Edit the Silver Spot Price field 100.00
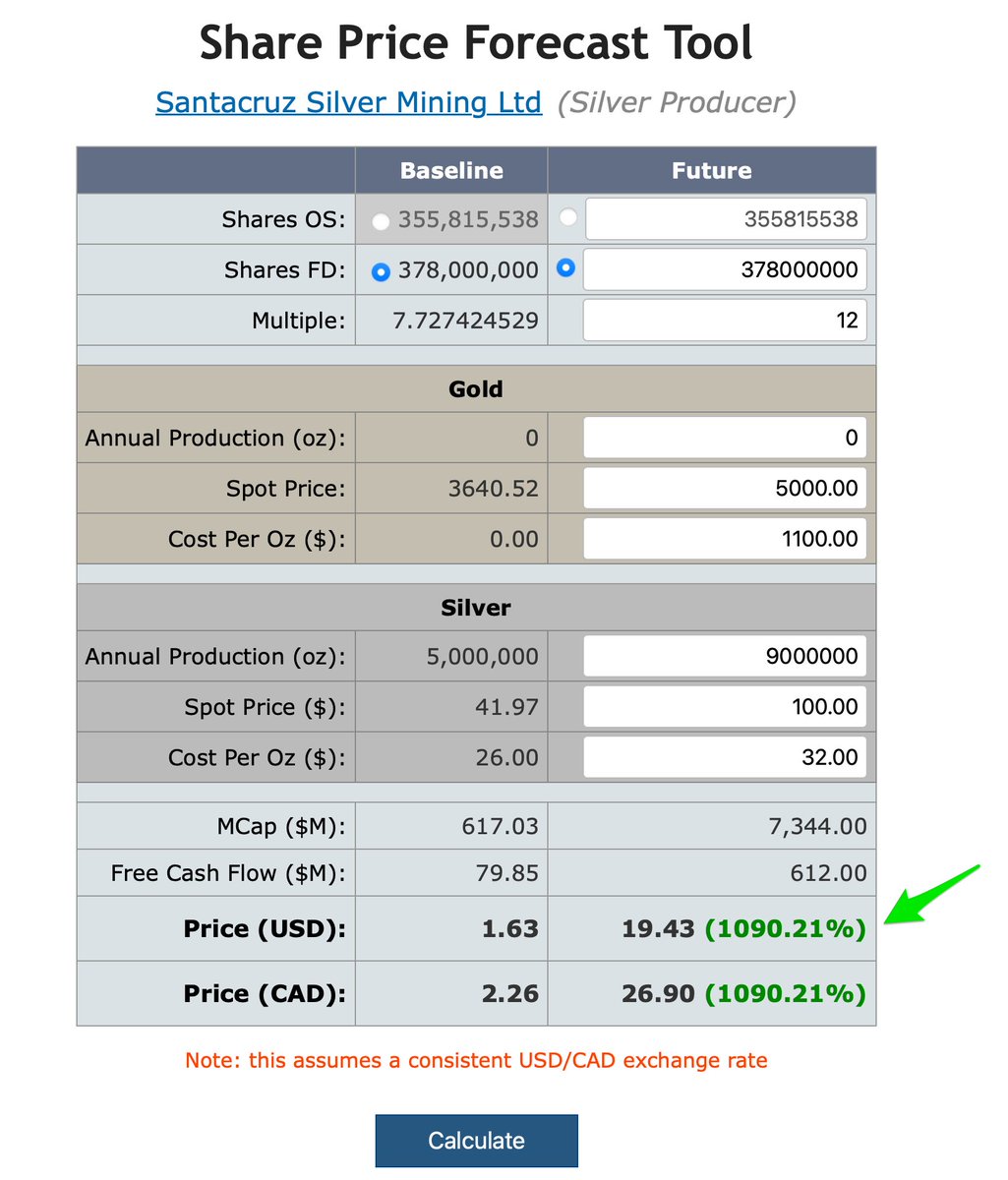 pos(726,707)
